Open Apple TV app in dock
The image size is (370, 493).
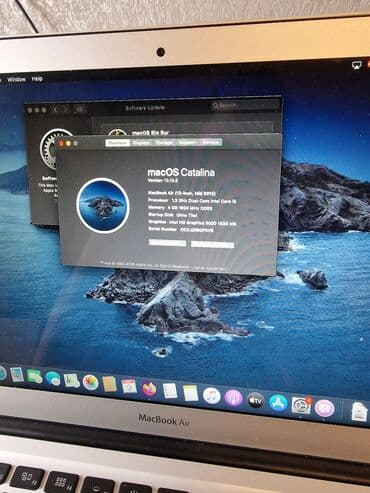(256, 400)
